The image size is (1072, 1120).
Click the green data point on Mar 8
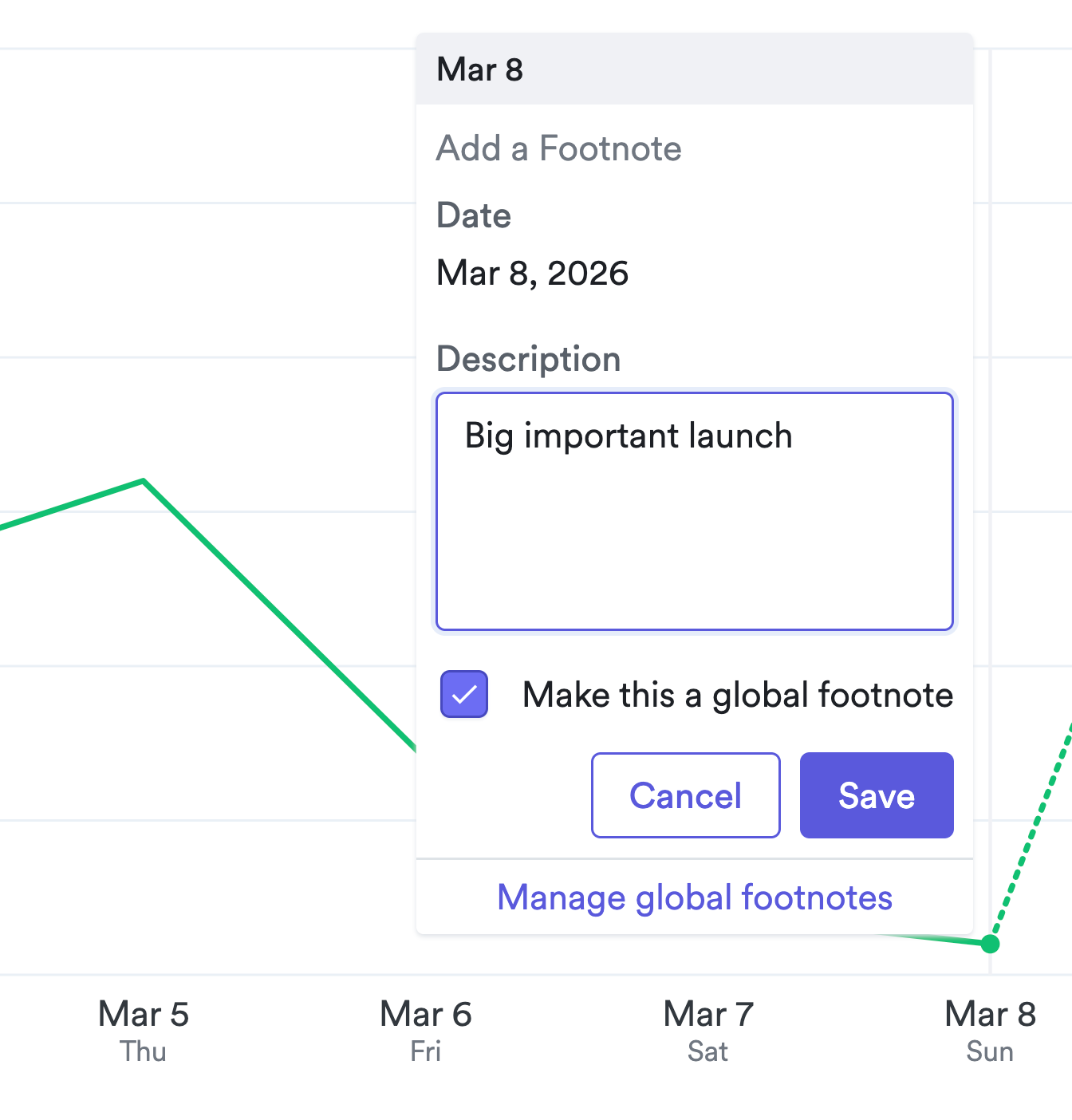click(x=990, y=944)
